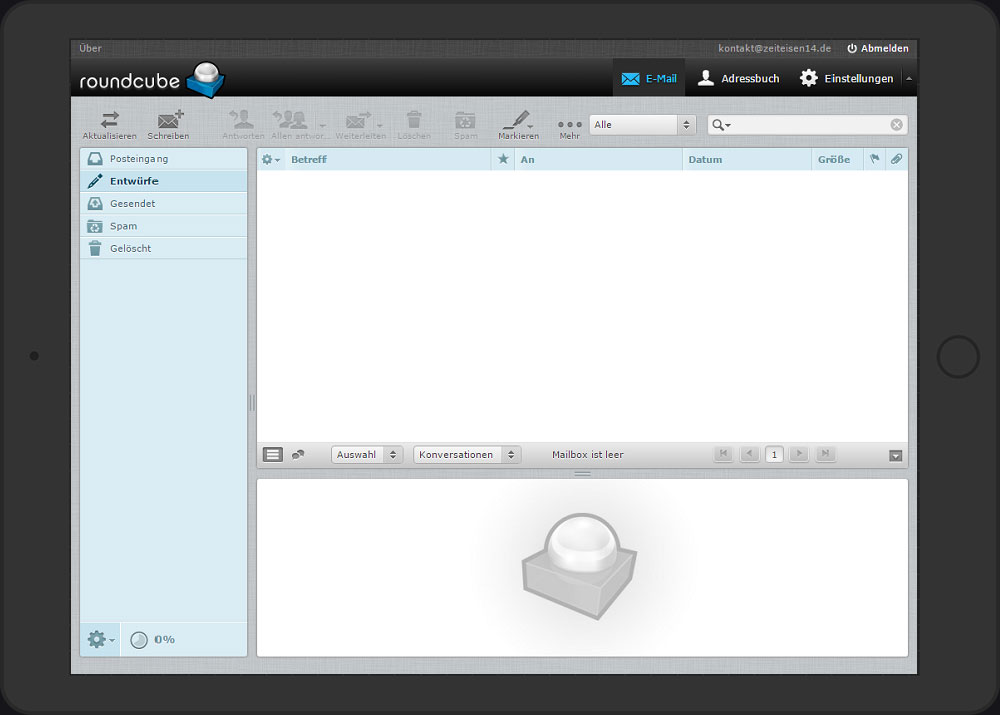Screen dimensions: 1000x715
Task: Go to previous page of messages
Action: click(x=749, y=454)
